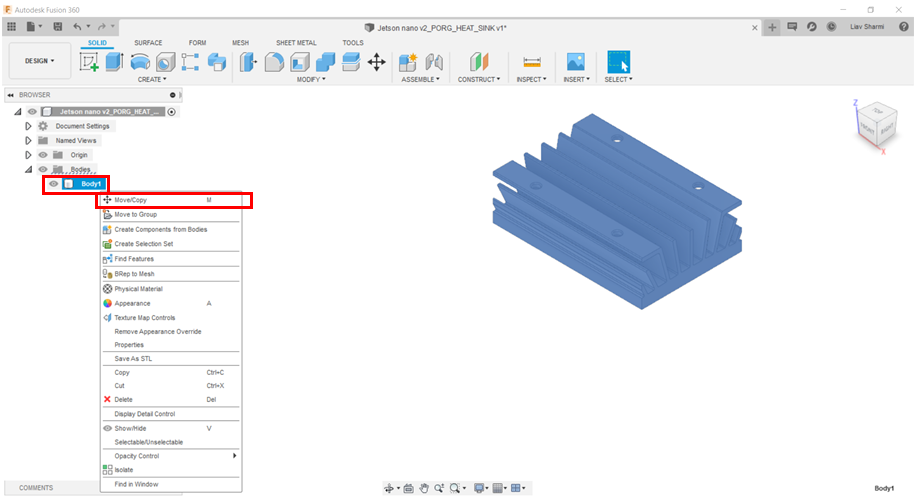Open the Opacity Control submenu
Viewport: 917px width, 497px height.
[171, 456]
